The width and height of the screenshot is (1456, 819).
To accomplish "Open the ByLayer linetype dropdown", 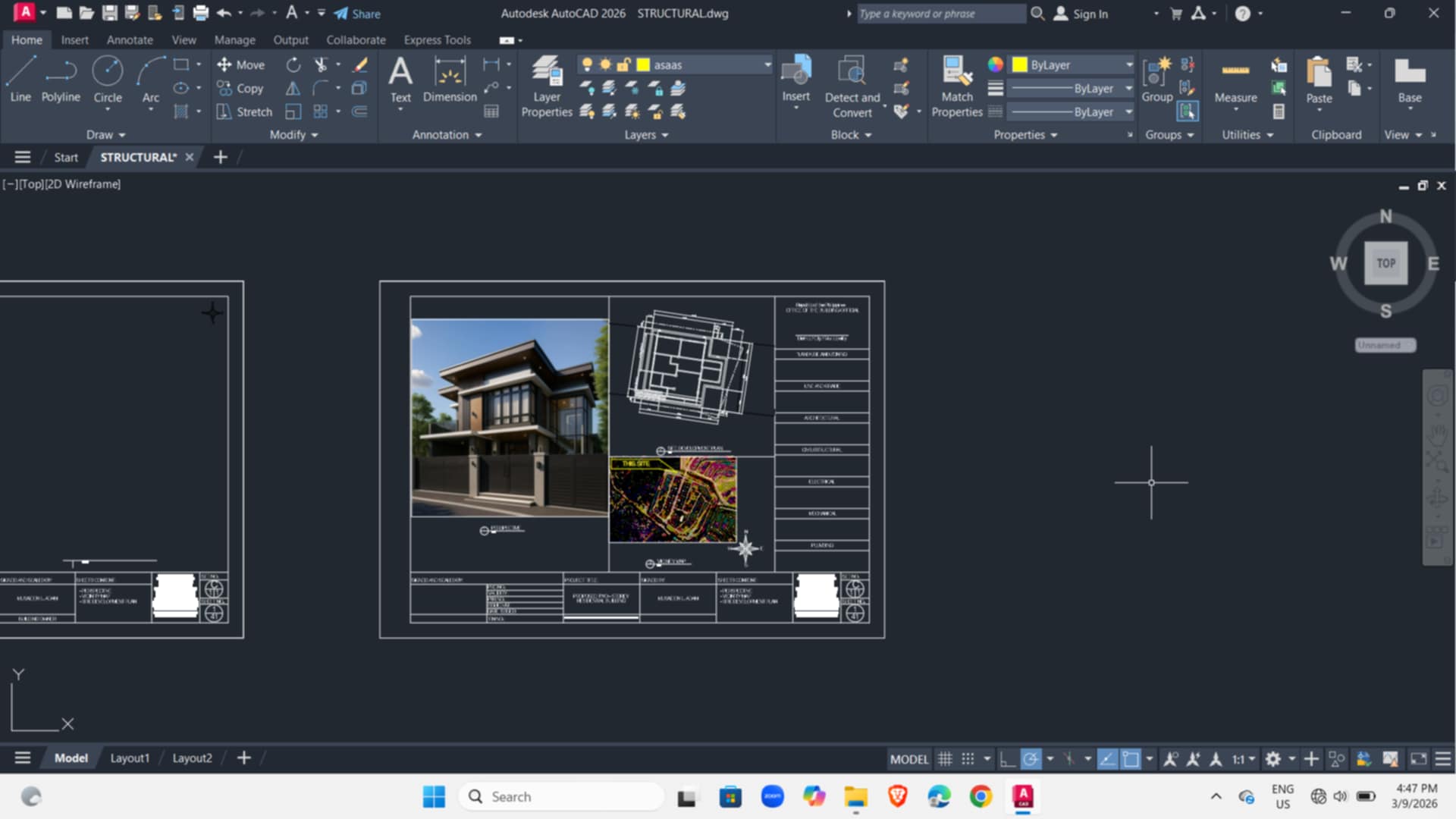I will [1128, 112].
